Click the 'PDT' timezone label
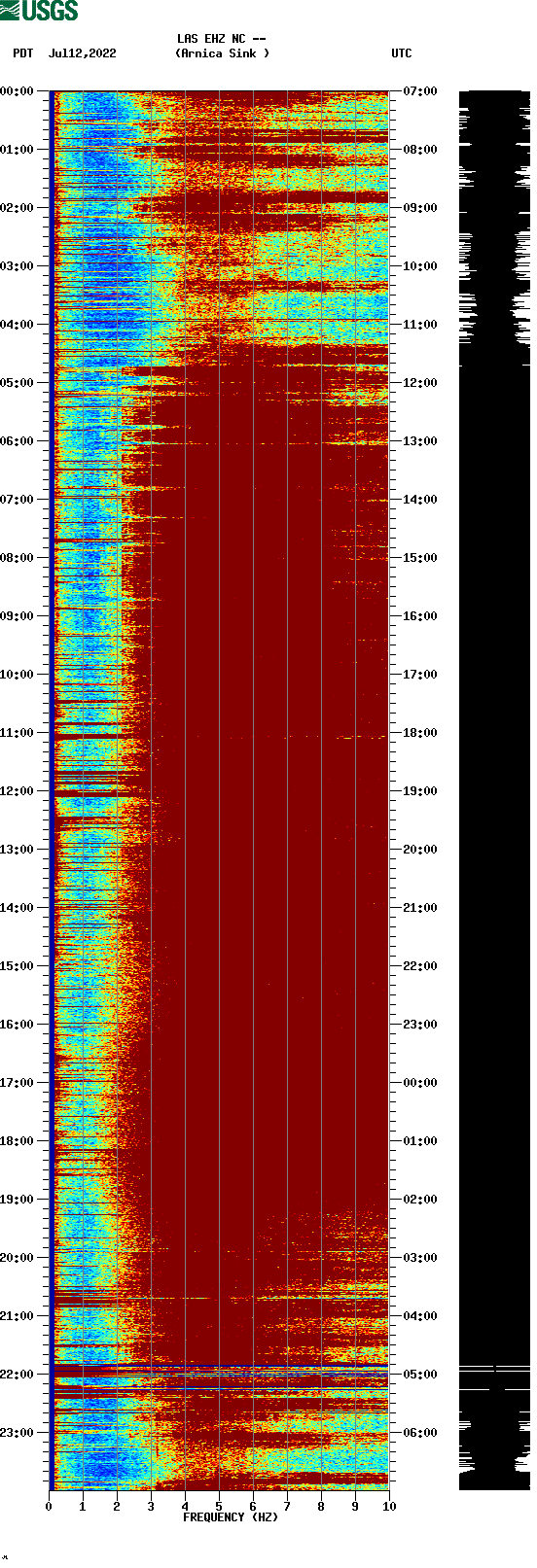537x1568 pixels. coord(23,53)
